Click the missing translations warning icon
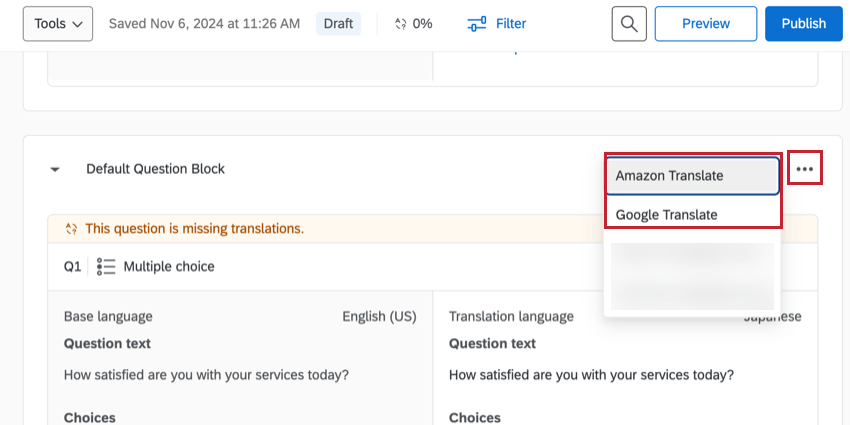Viewport: 850px width, 425px height. click(x=71, y=229)
